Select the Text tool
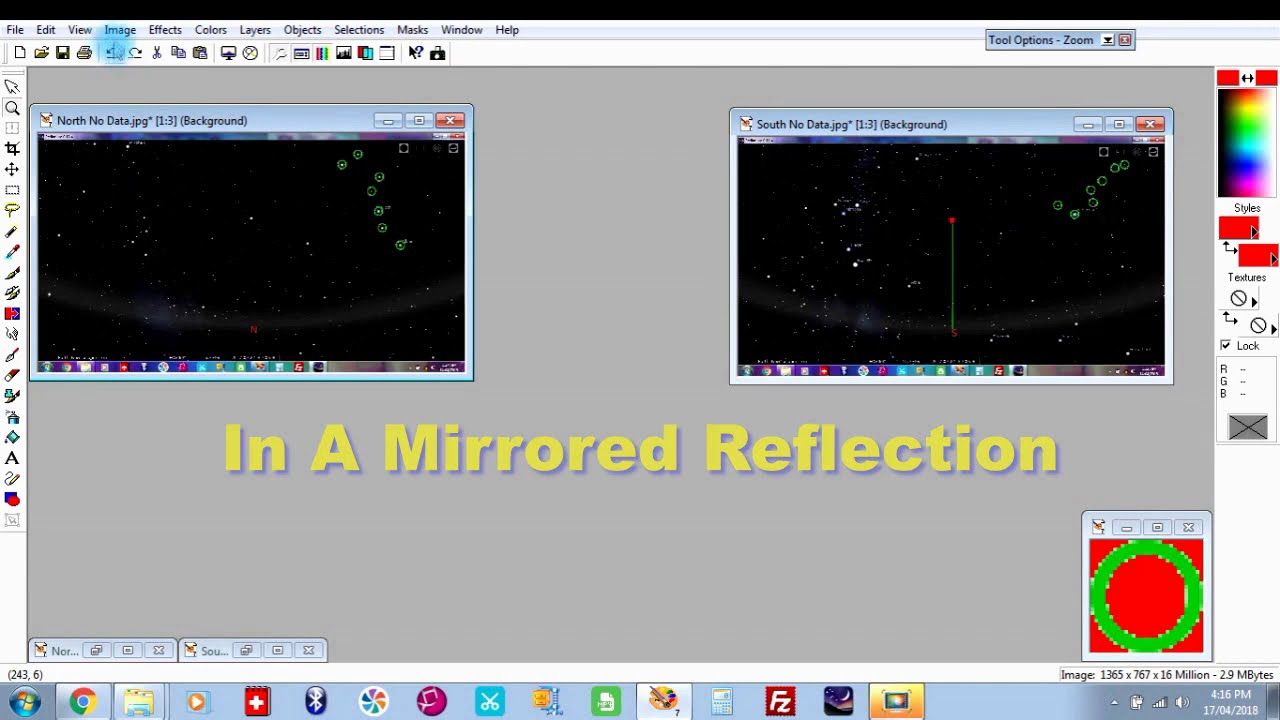Screen dimensions: 1280x720 [12, 458]
